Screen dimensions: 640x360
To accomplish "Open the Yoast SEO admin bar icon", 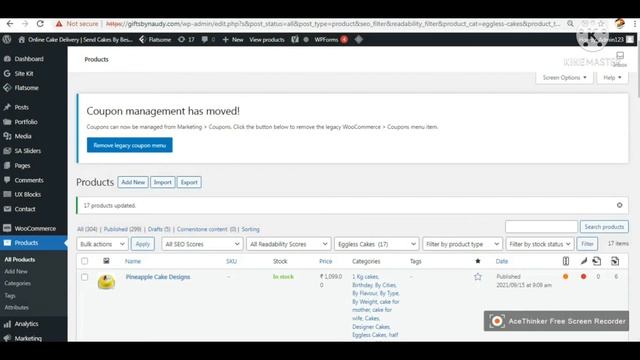I will [295, 40].
